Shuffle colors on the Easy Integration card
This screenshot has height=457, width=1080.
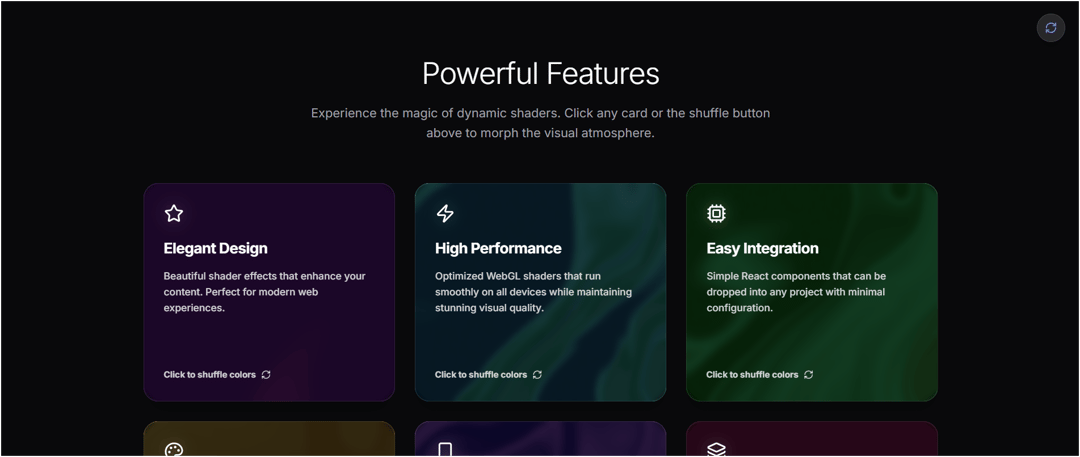[x=760, y=374]
